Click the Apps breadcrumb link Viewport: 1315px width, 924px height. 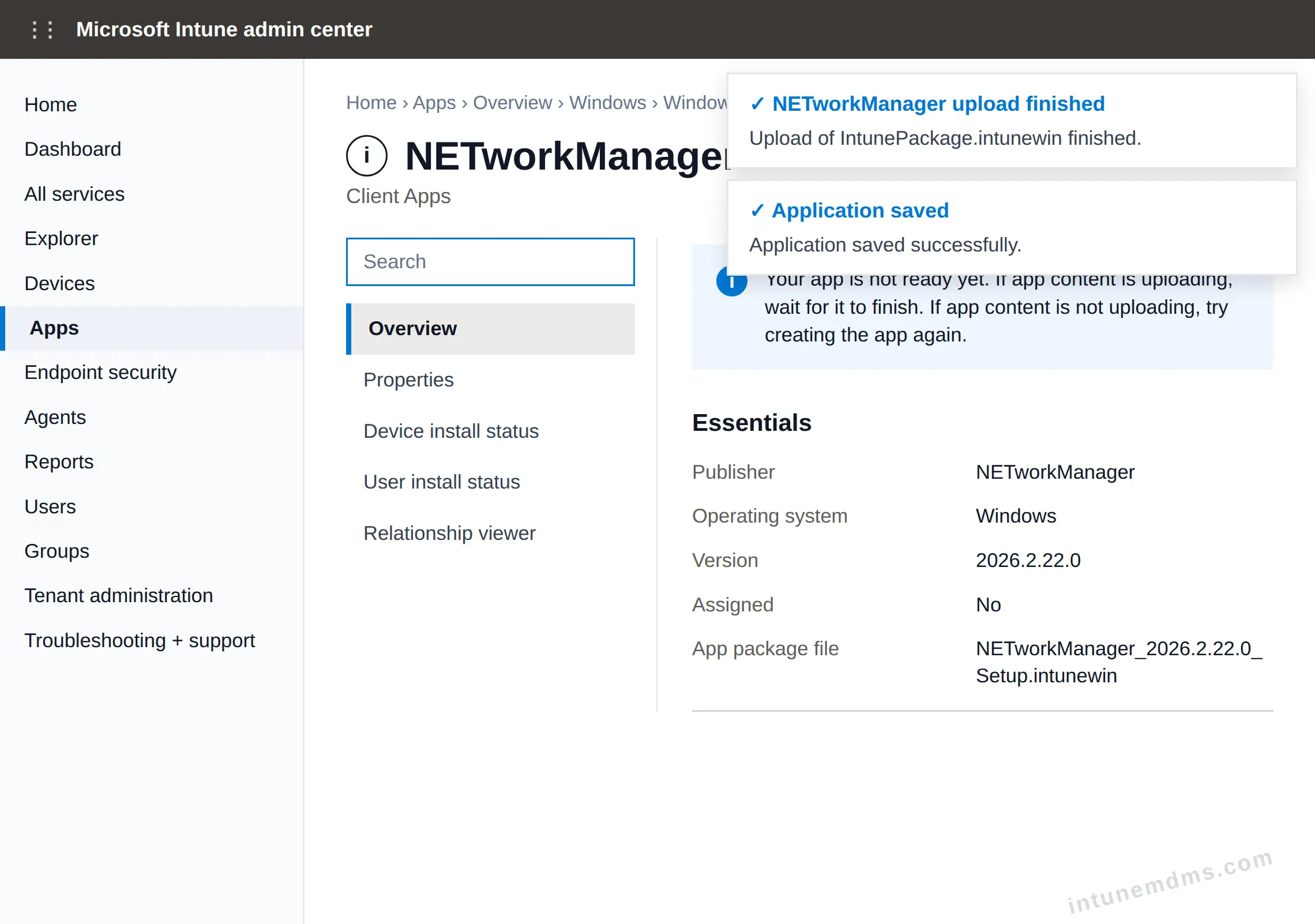pyautogui.click(x=434, y=102)
